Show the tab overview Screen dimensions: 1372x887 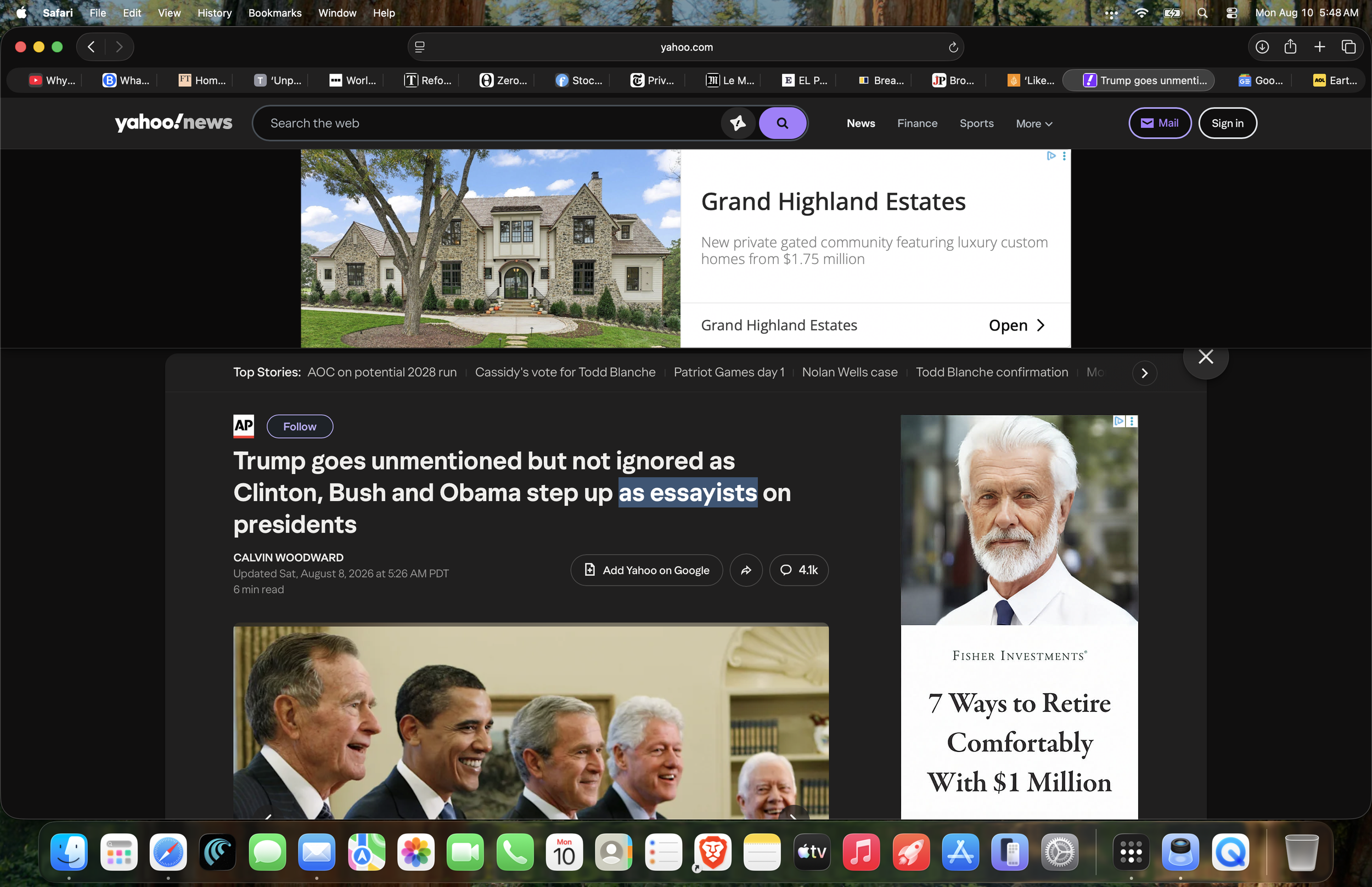click(1348, 47)
